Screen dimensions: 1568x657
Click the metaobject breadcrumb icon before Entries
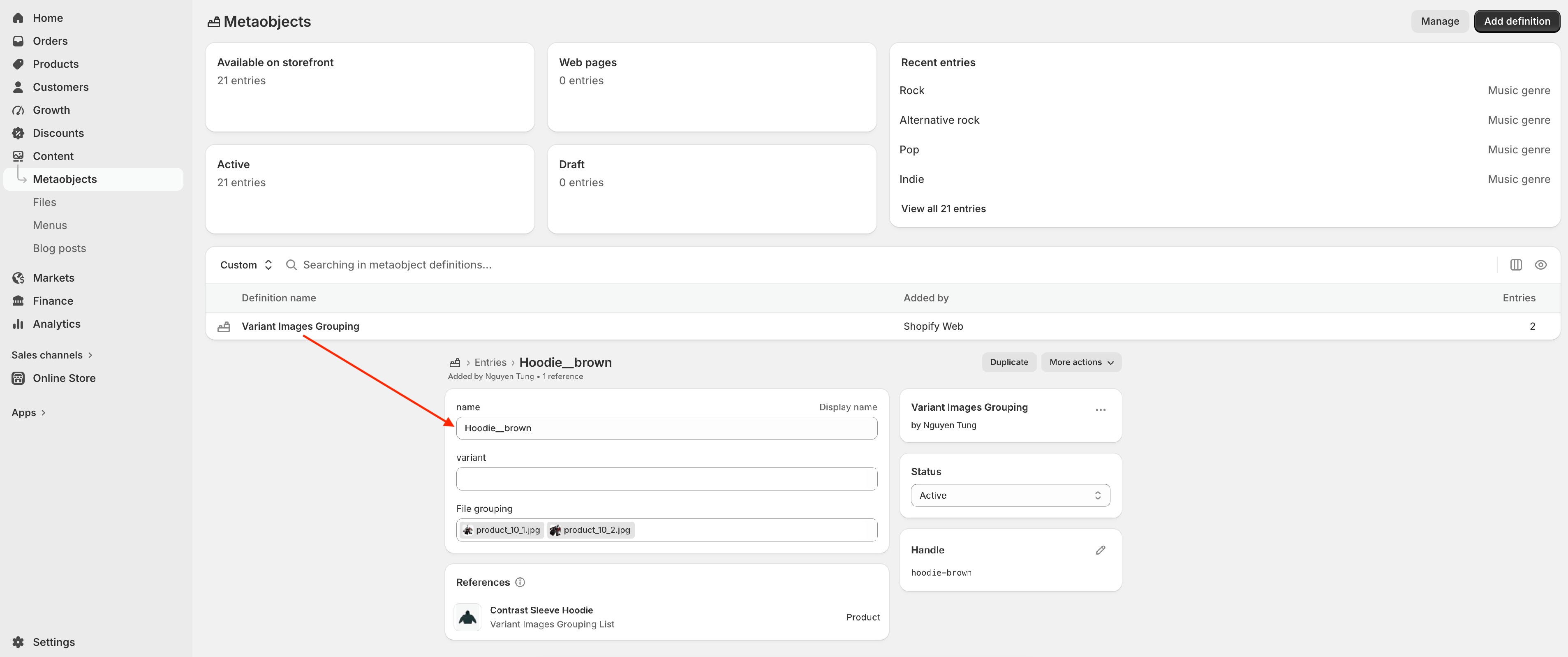tap(455, 362)
